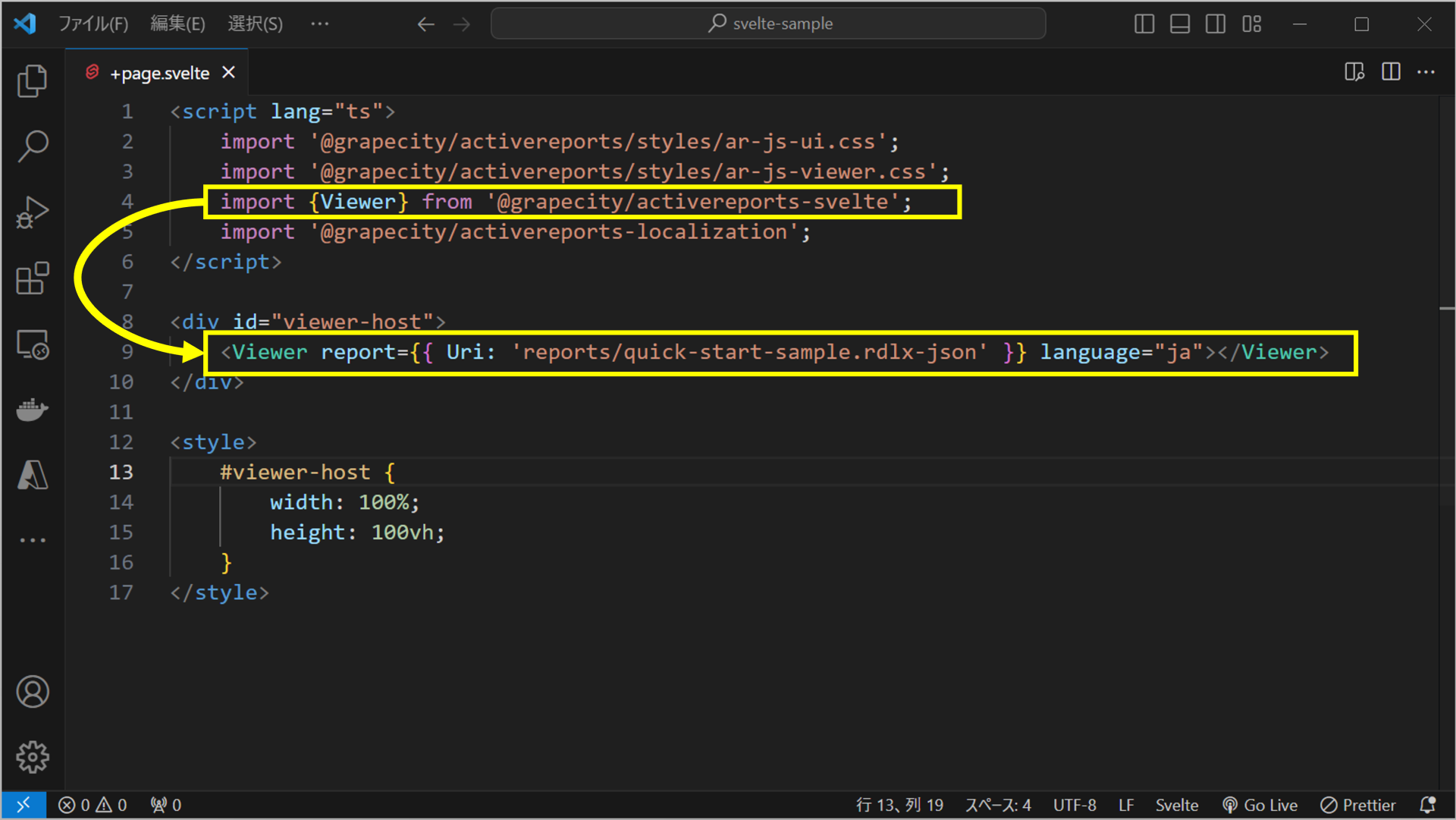The width and height of the screenshot is (1456, 820).
Task: Click the VS Code logo icon
Action: (x=25, y=24)
